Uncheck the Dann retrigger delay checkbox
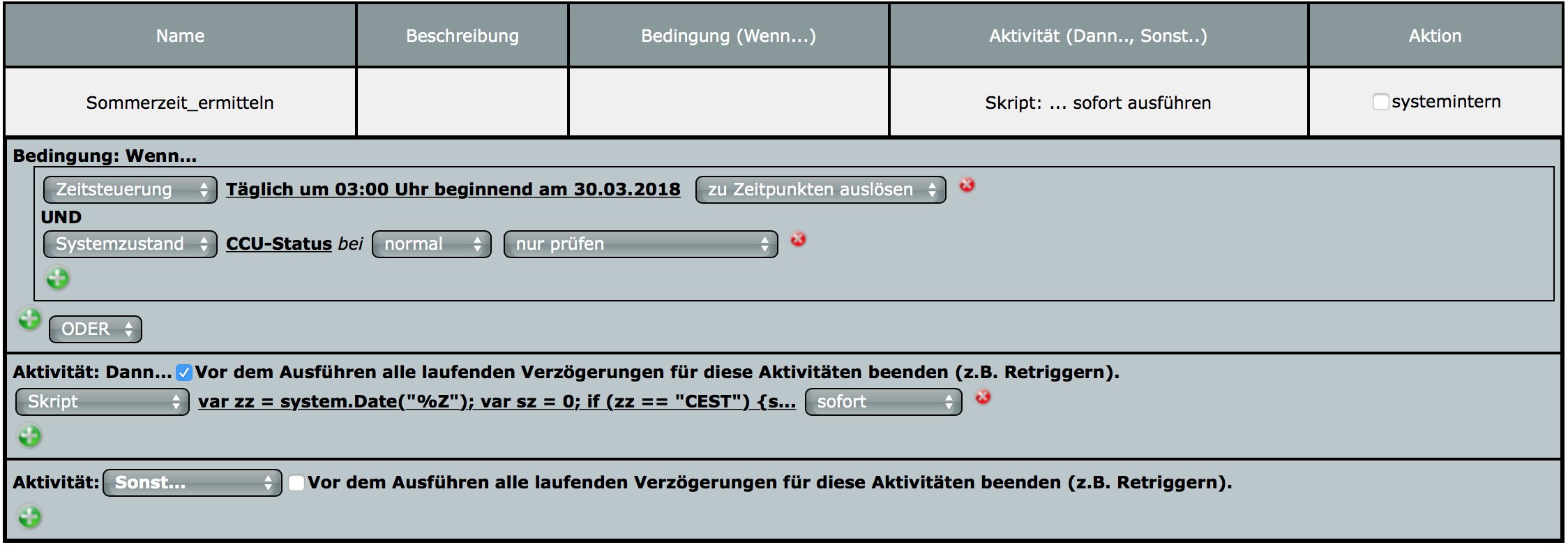 pyautogui.click(x=184, y=373)
